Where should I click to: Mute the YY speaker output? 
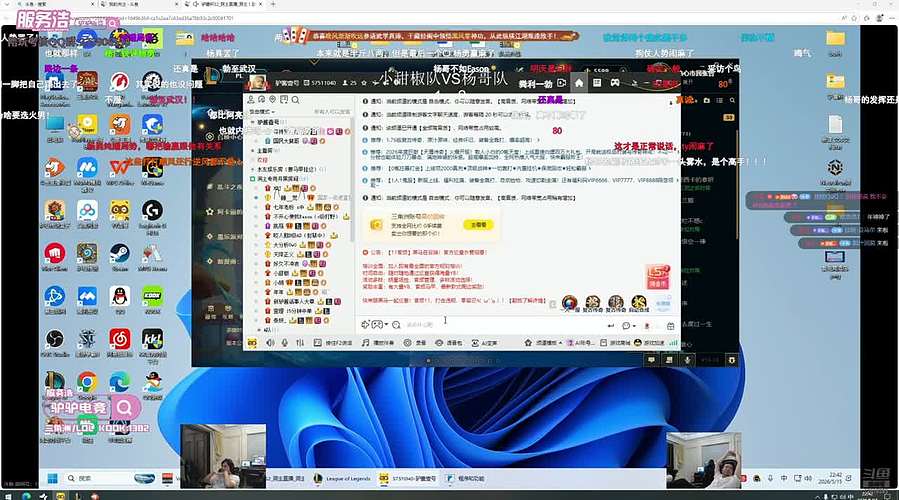pos(270,342)
